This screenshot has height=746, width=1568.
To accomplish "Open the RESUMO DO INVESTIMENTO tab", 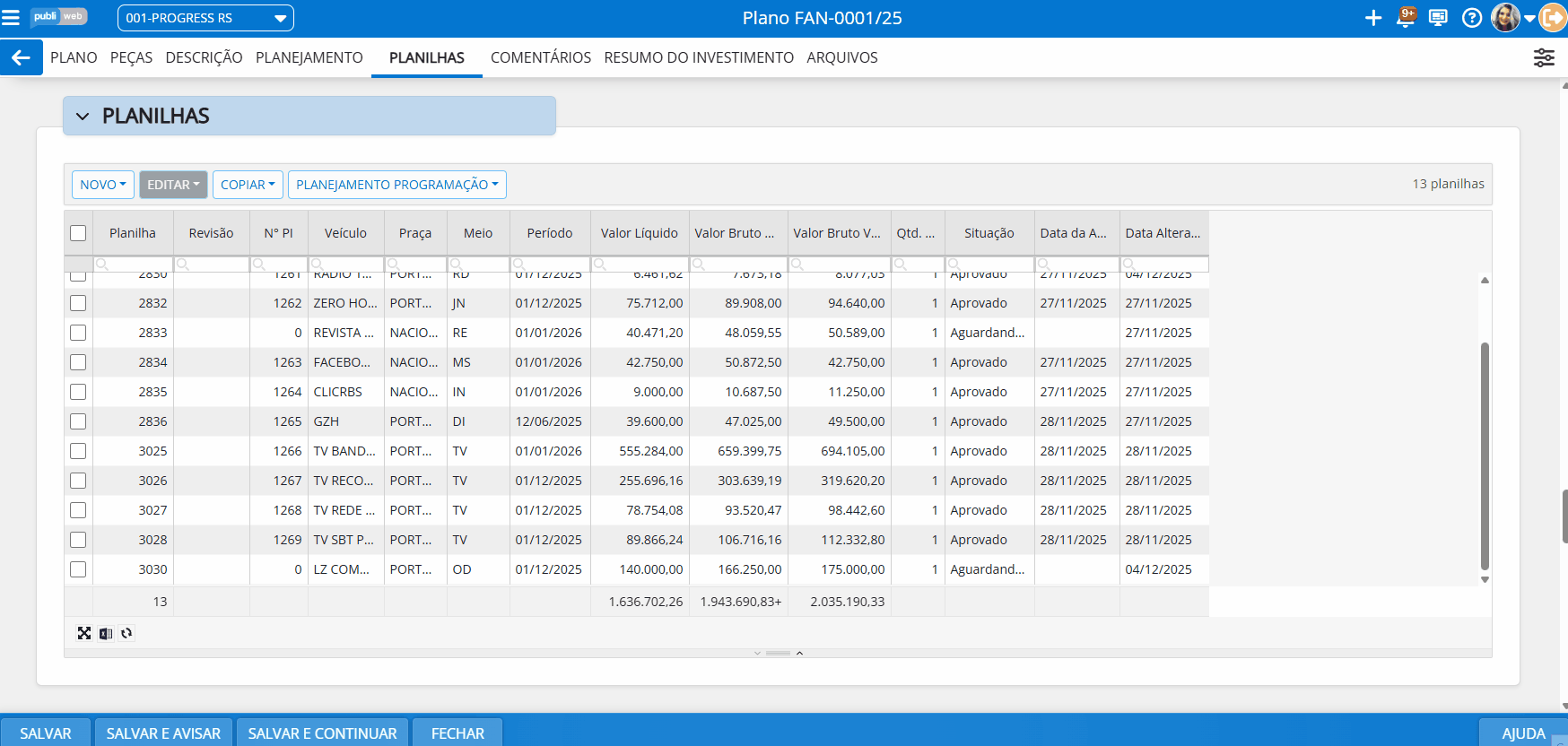I will (x=698, y=57).
